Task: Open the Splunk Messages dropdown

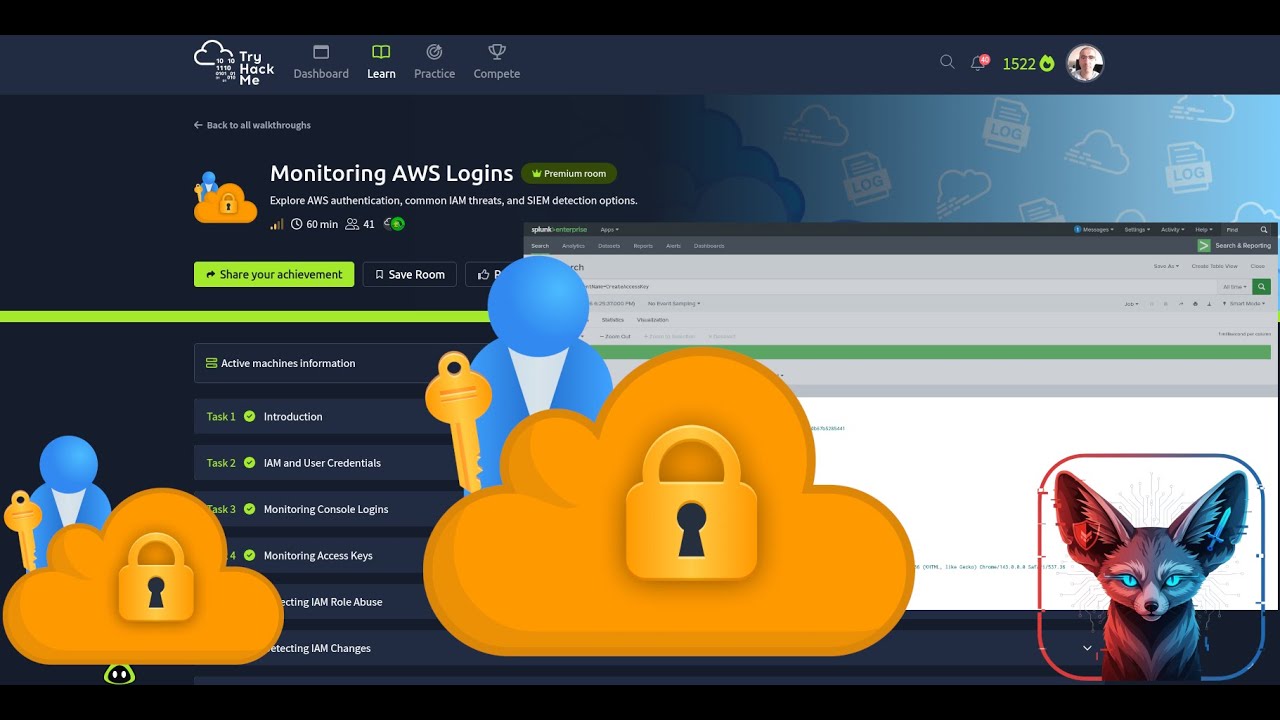Action: (x=1093, y=229)
